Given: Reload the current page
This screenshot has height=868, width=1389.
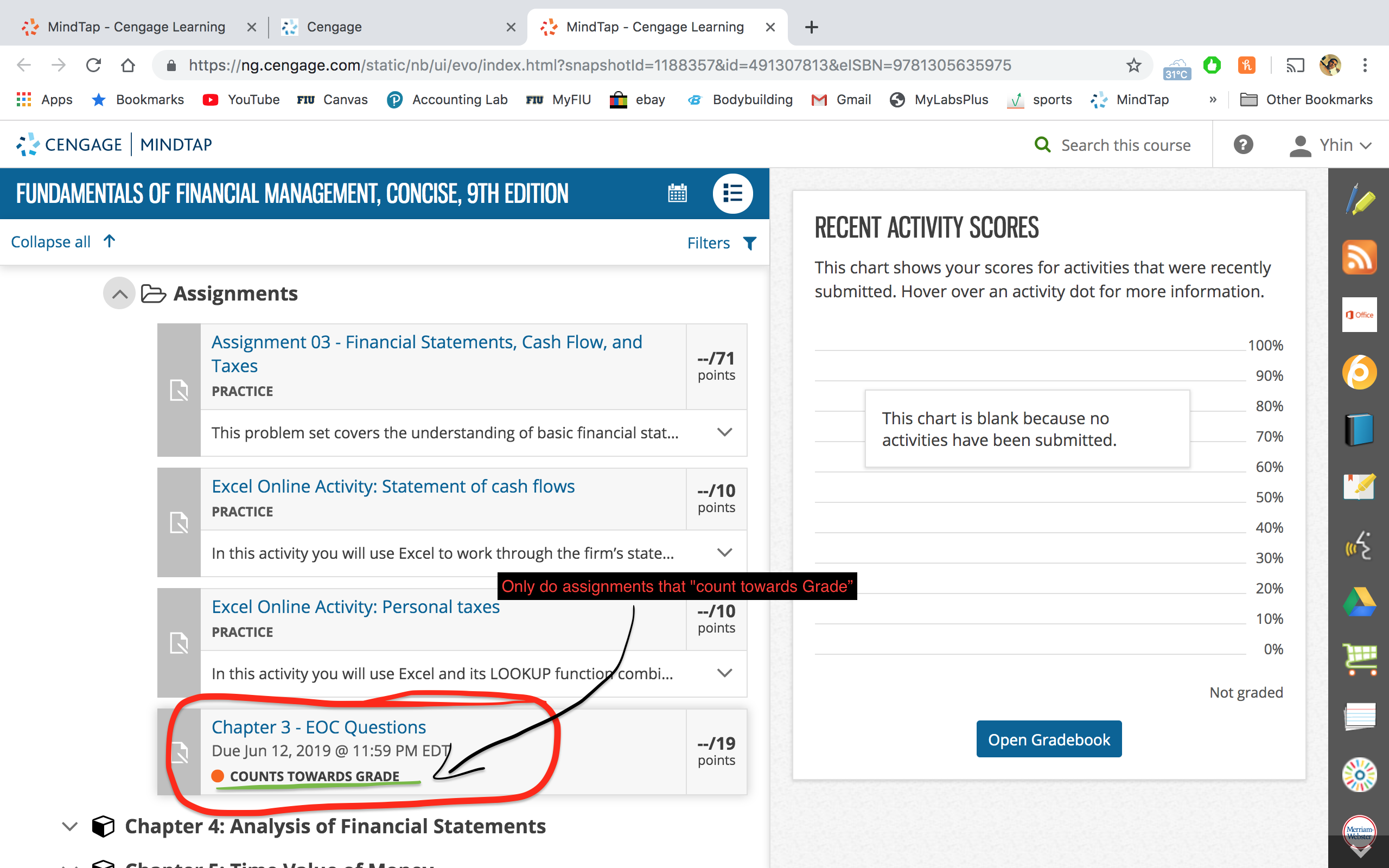Looking at the screenshot, I should point(93,66).
